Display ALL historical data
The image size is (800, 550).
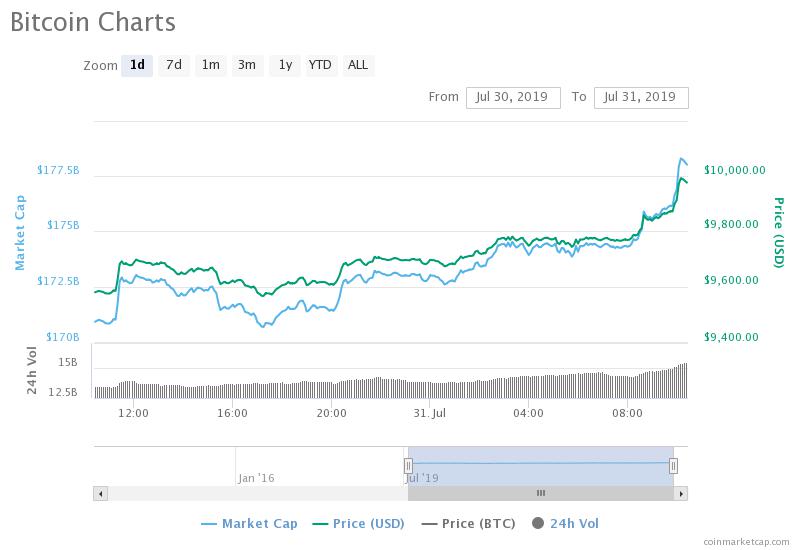pyautogui.click(x=357, y=65)
